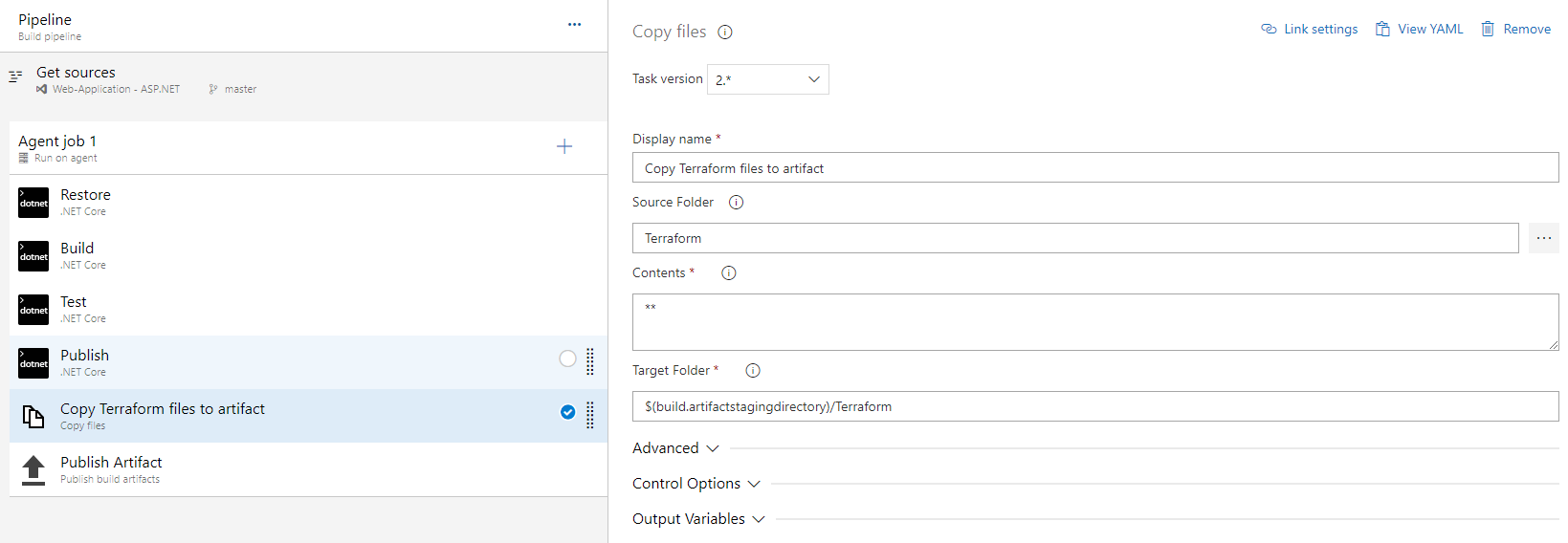This screenshot has height=543, width=1568.
Task: Click the pipeline ellipsis more options icon
Action: click(574, 25)
